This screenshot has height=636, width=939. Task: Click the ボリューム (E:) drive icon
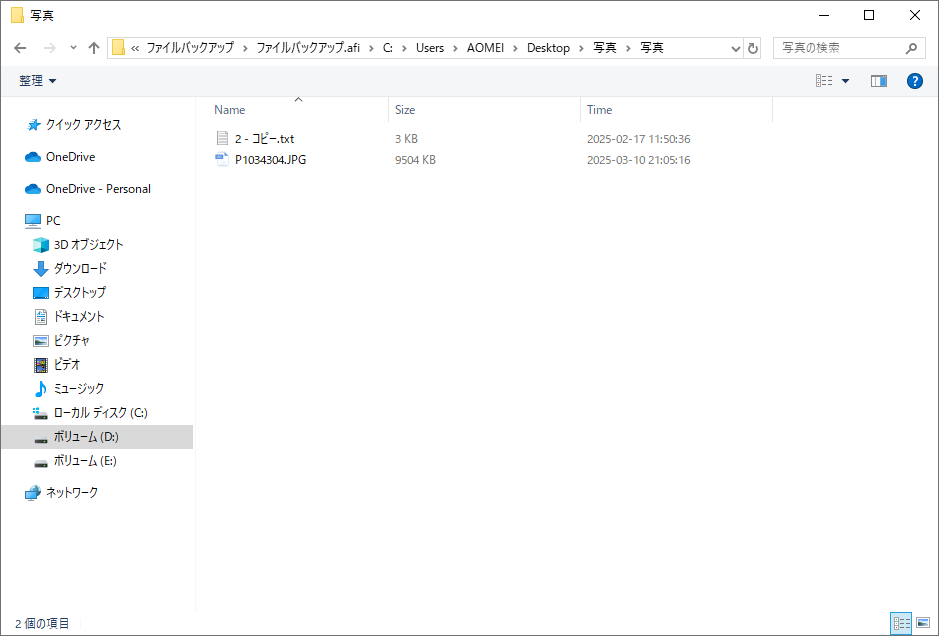(41, 463)
